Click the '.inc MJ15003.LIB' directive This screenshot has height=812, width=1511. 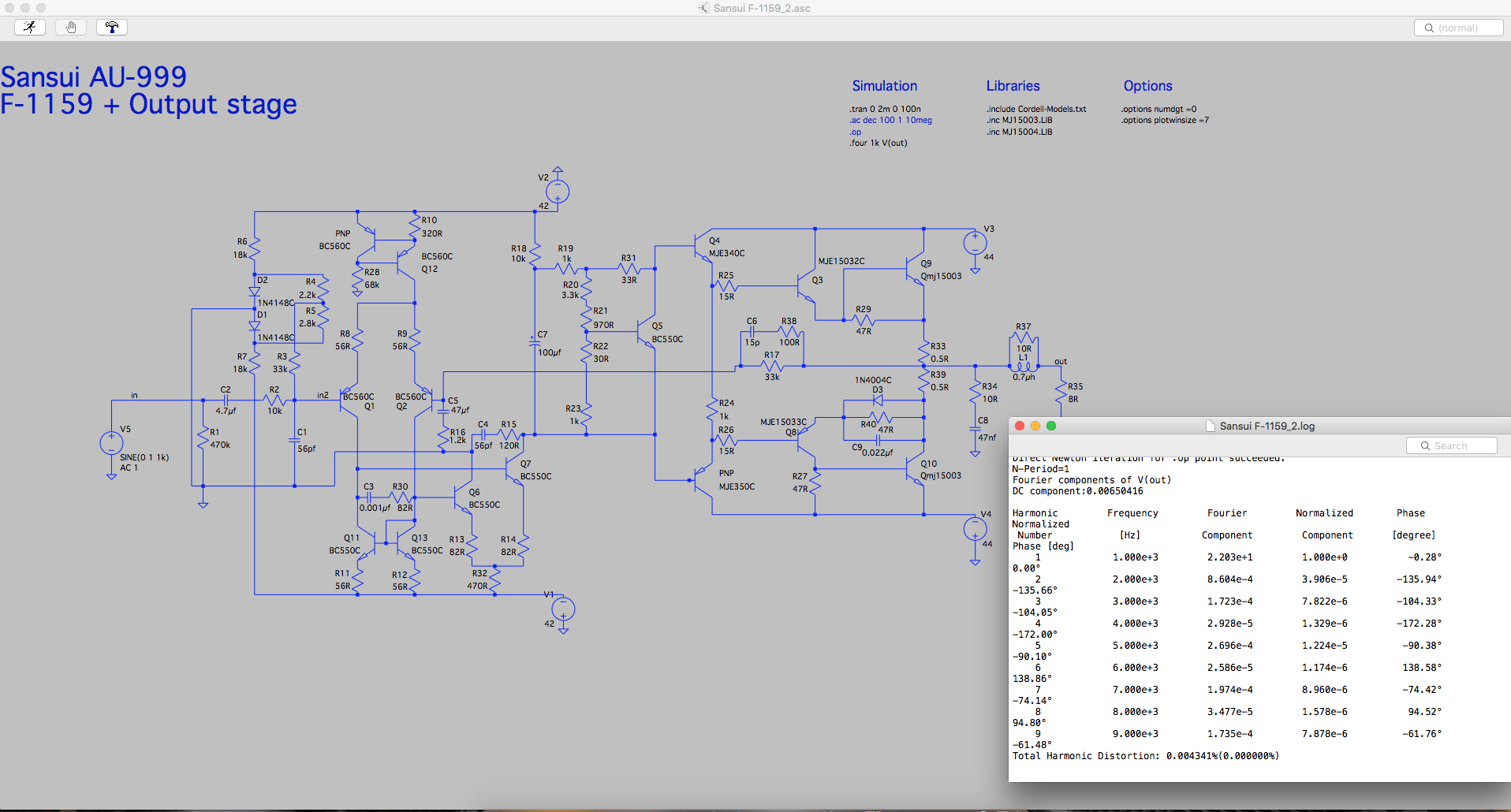coord(1019,121)
